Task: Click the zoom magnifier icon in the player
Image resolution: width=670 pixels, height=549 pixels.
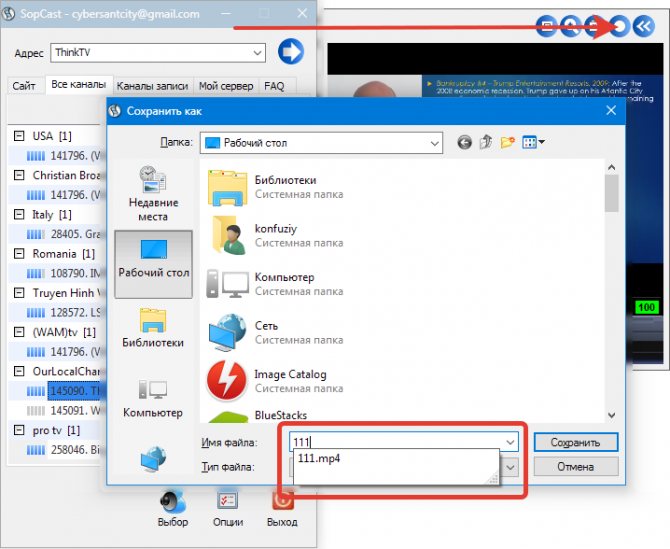Action: point(571,26)
